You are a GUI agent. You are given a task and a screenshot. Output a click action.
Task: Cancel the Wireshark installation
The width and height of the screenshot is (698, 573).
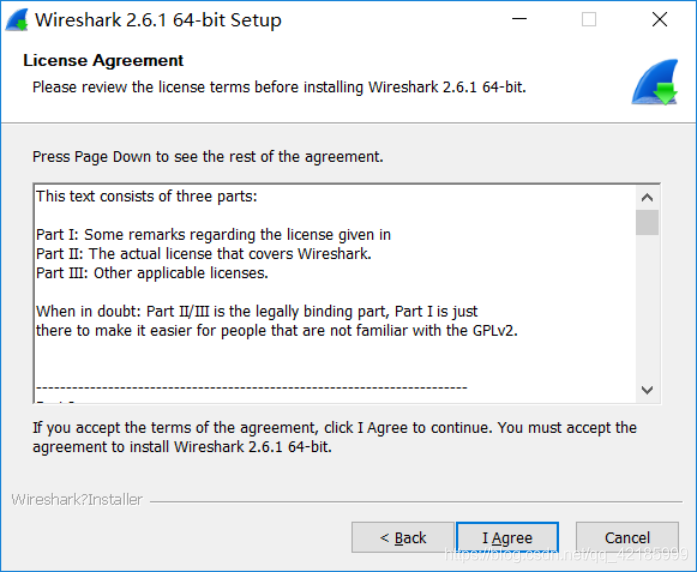(x=627, y=538)
